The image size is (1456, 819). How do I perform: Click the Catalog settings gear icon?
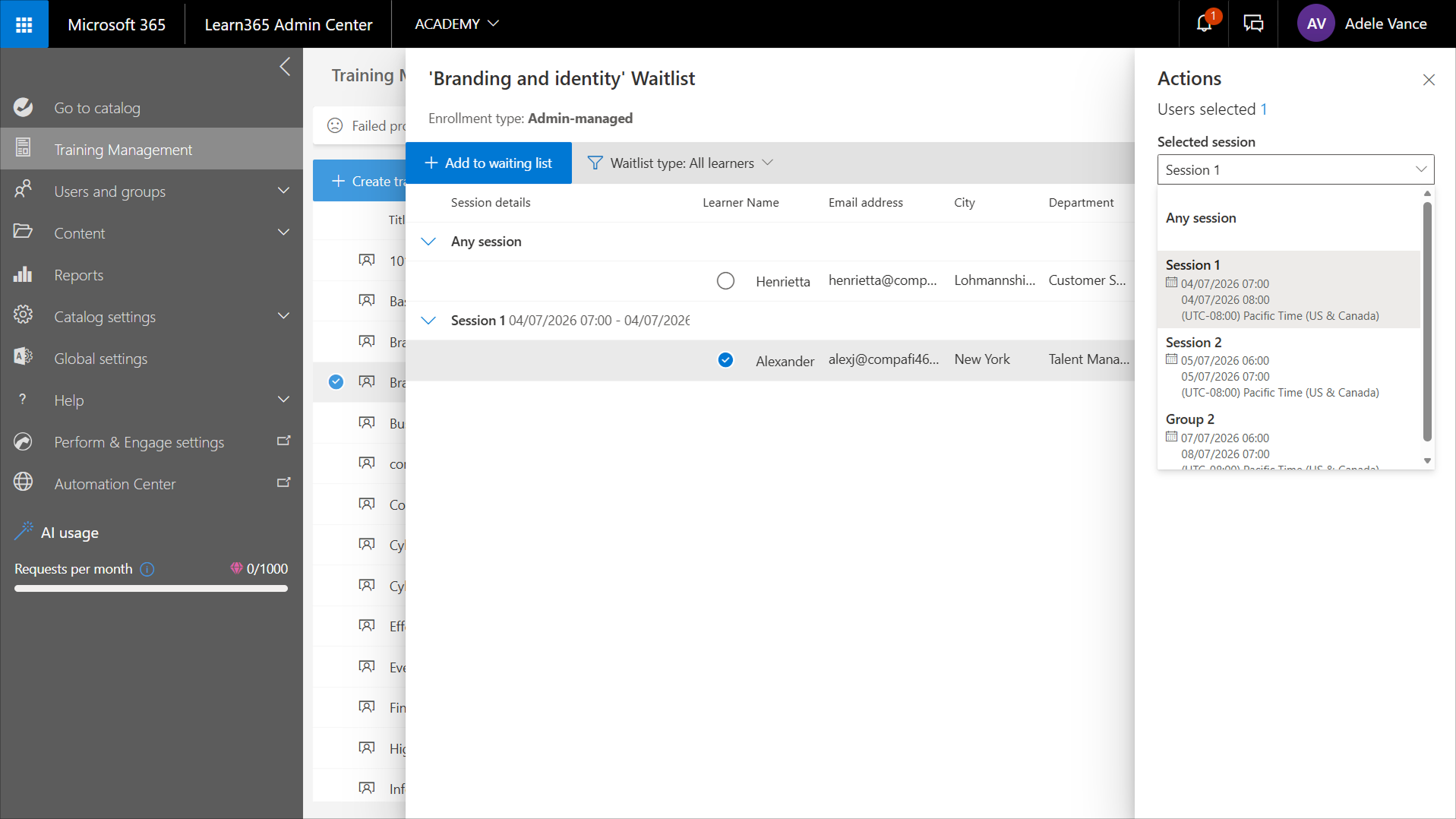pyautogui.click(x=24, y=316)
